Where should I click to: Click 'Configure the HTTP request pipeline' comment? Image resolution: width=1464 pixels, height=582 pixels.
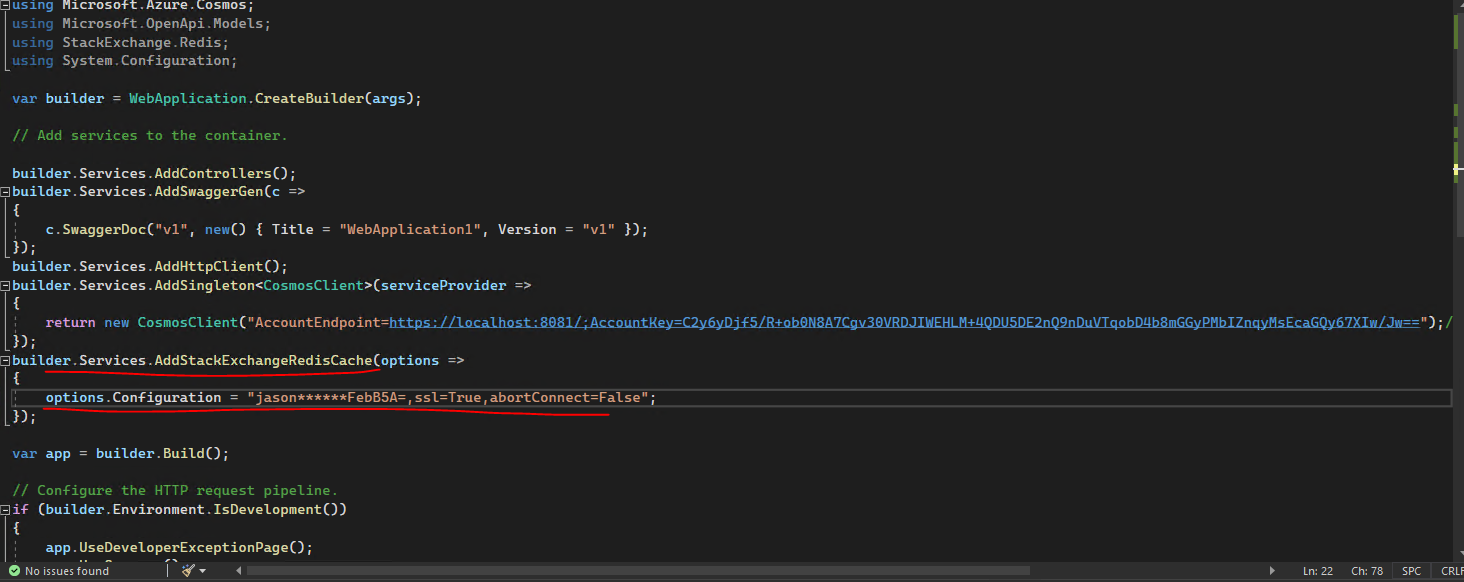[175, 490]
